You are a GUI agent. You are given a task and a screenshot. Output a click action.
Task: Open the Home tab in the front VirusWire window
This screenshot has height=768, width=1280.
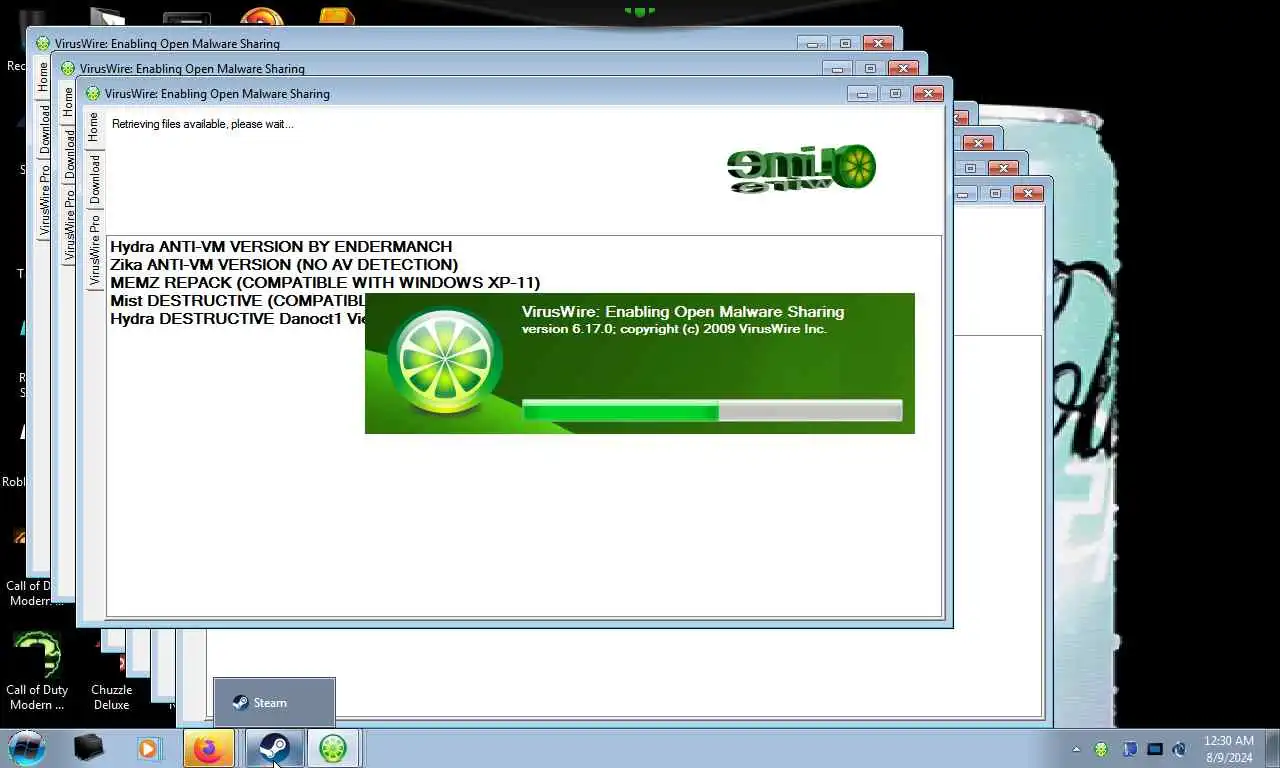point(93,126)
